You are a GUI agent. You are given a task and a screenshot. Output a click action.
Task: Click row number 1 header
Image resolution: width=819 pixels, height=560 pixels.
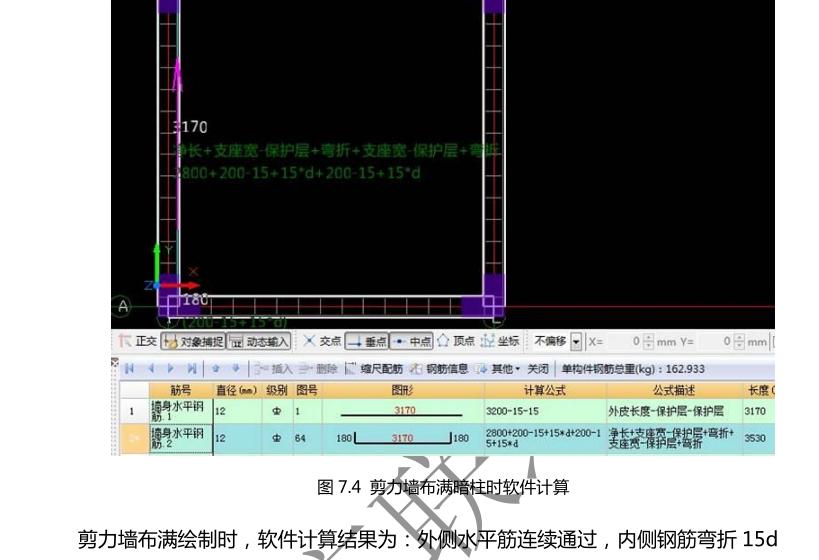(134, 411)
